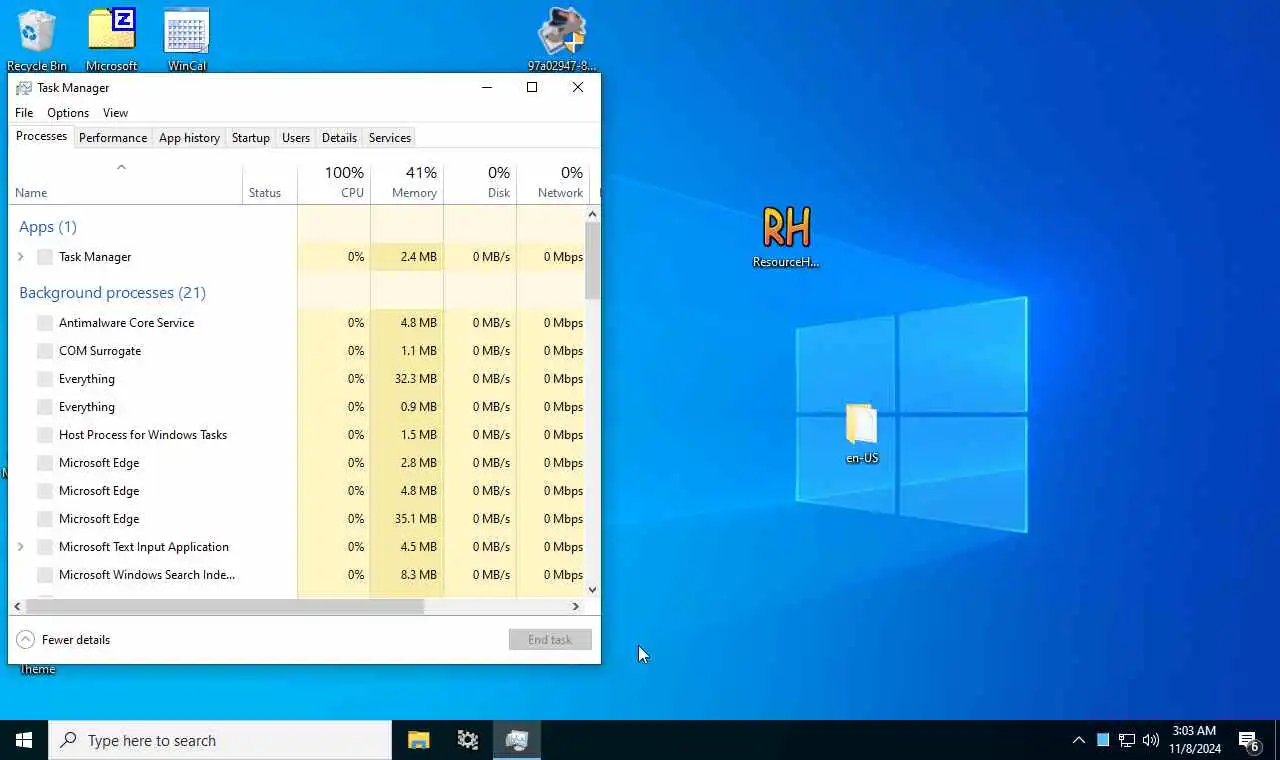Click the network icon in system tray

pos(1127,740)
